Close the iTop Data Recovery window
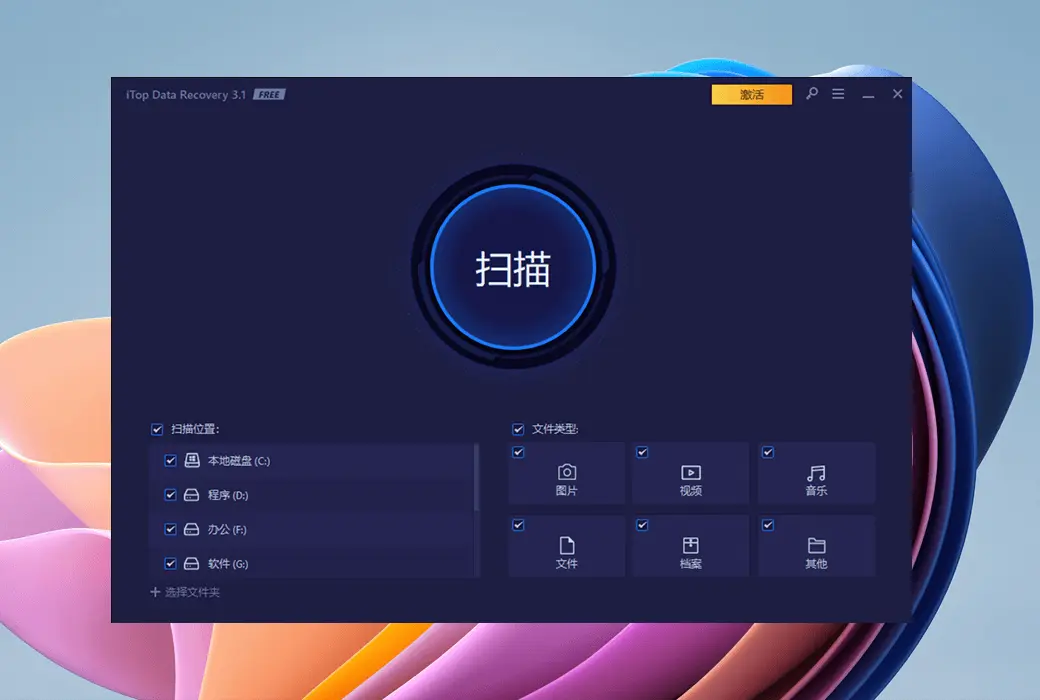The image size is (1040, 700). [x=897, y=94]
